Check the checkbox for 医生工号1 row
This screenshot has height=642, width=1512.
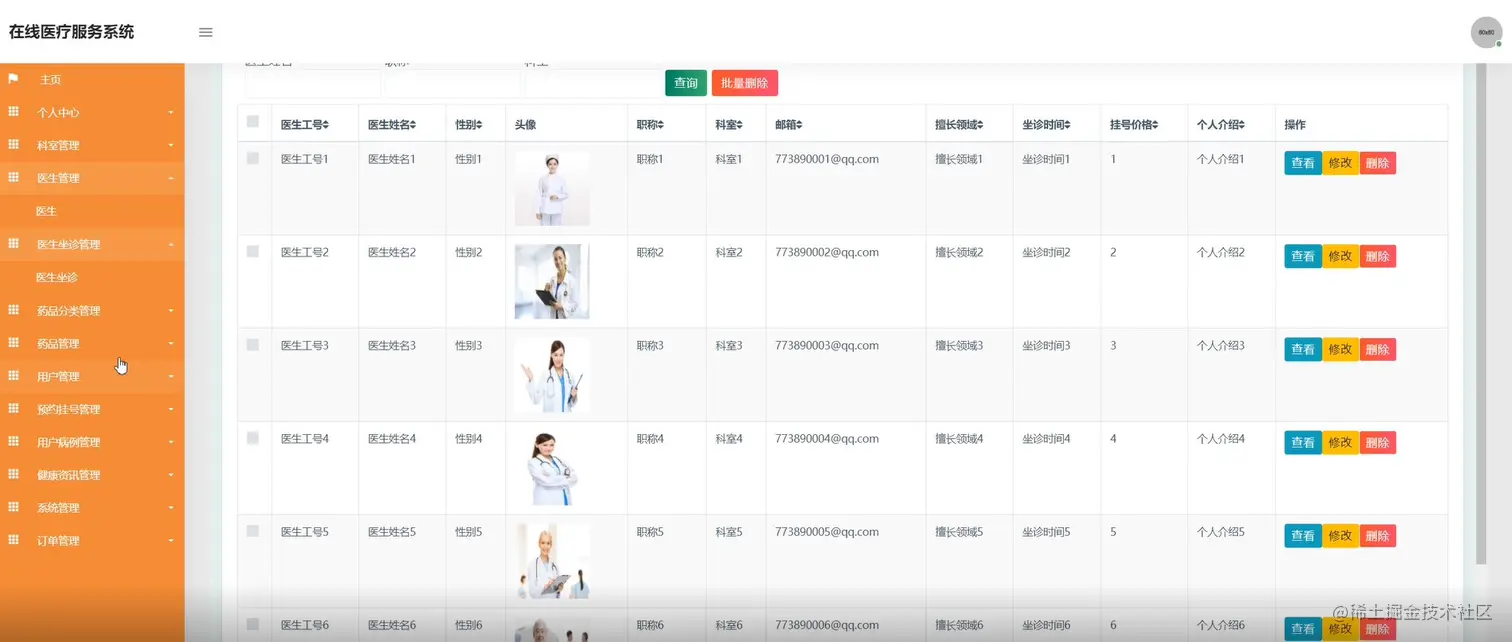(253, 158)
